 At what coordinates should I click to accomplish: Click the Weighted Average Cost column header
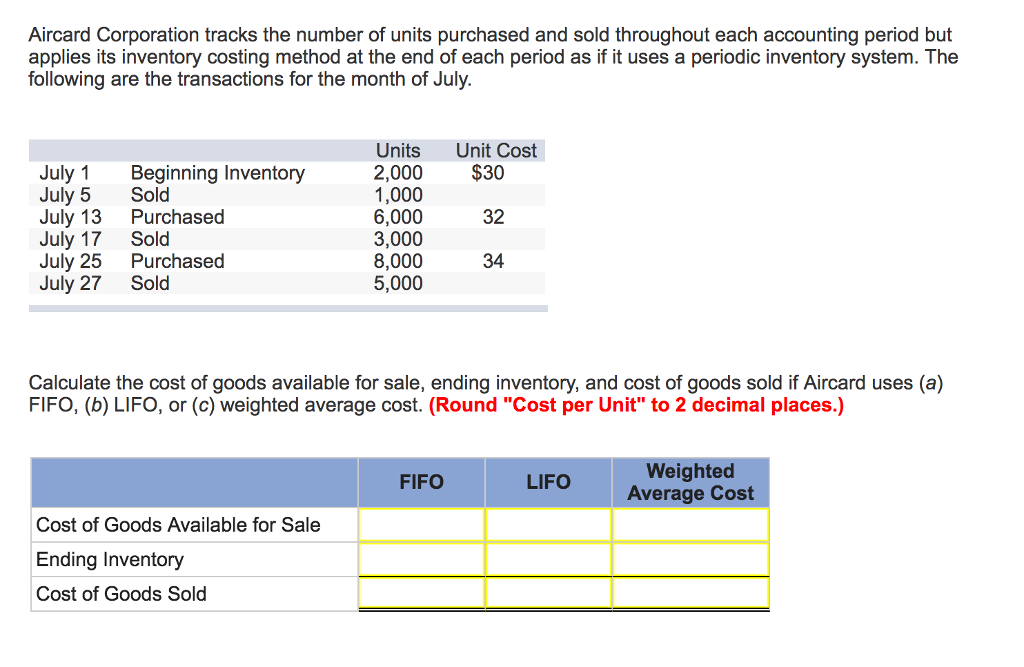(690, 482)
